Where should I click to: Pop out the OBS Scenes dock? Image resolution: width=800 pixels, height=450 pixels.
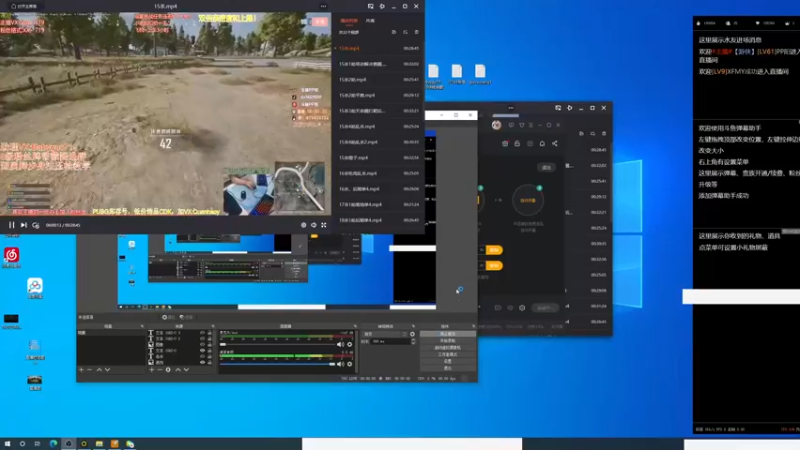[142, 326]
